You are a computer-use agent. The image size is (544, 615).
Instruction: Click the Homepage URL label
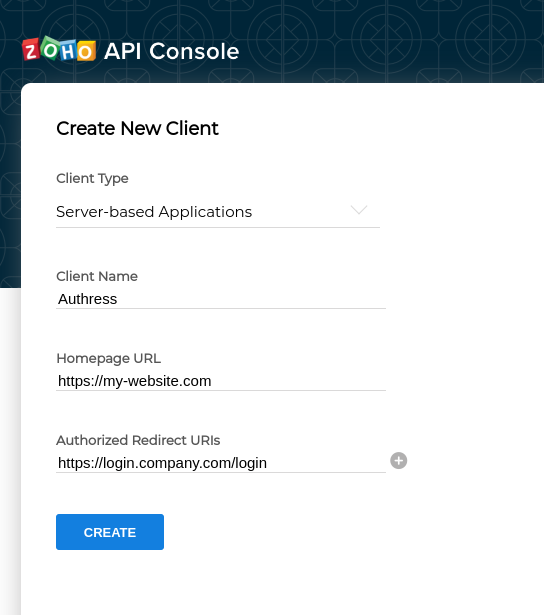pyautogui.click(x=109, y=358)
